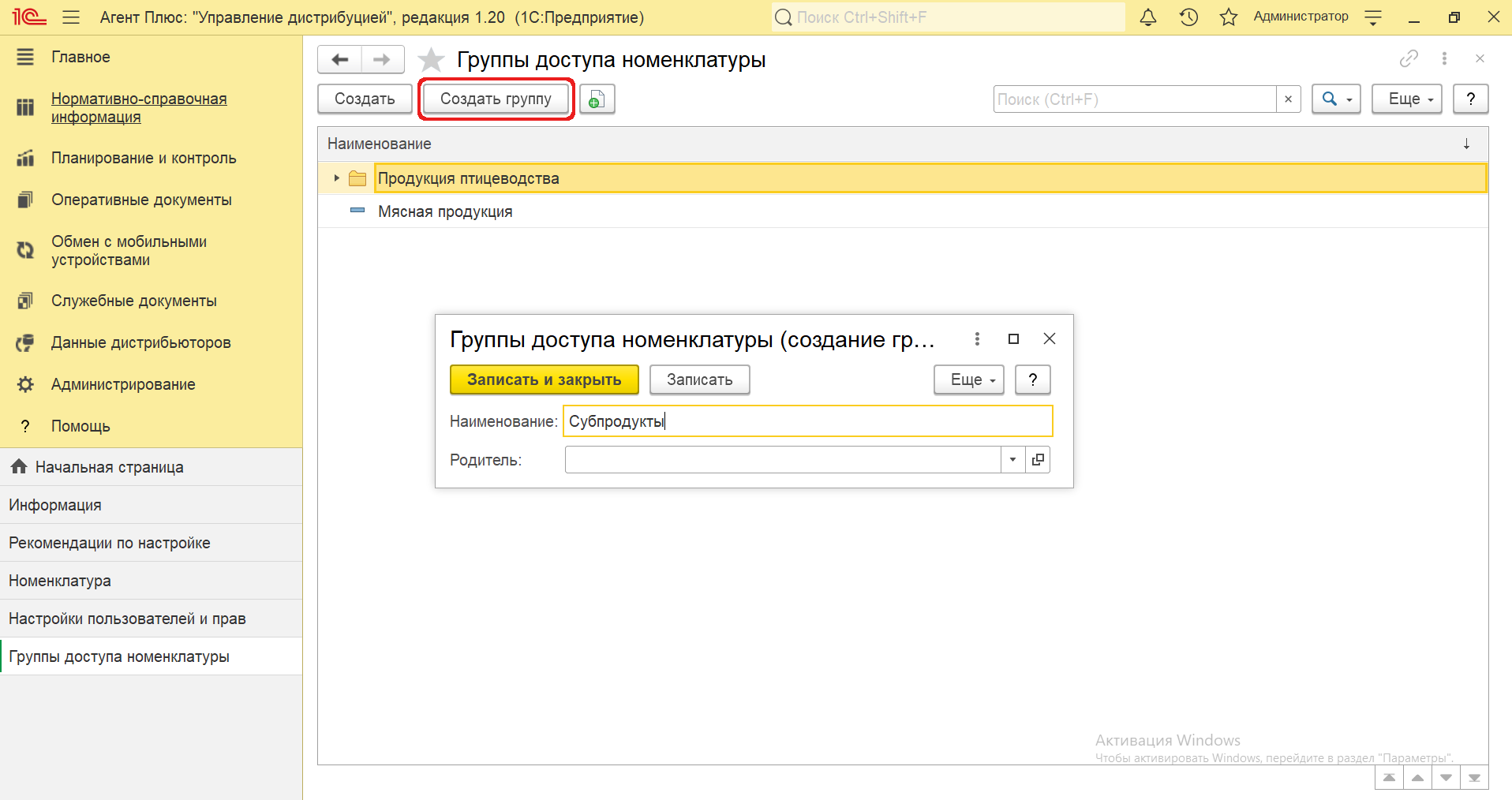Image resolution: width=1512 pixels, height=800 pixels.
Task: Go back with the left arrow button
Action: click(x=340, y=60)
